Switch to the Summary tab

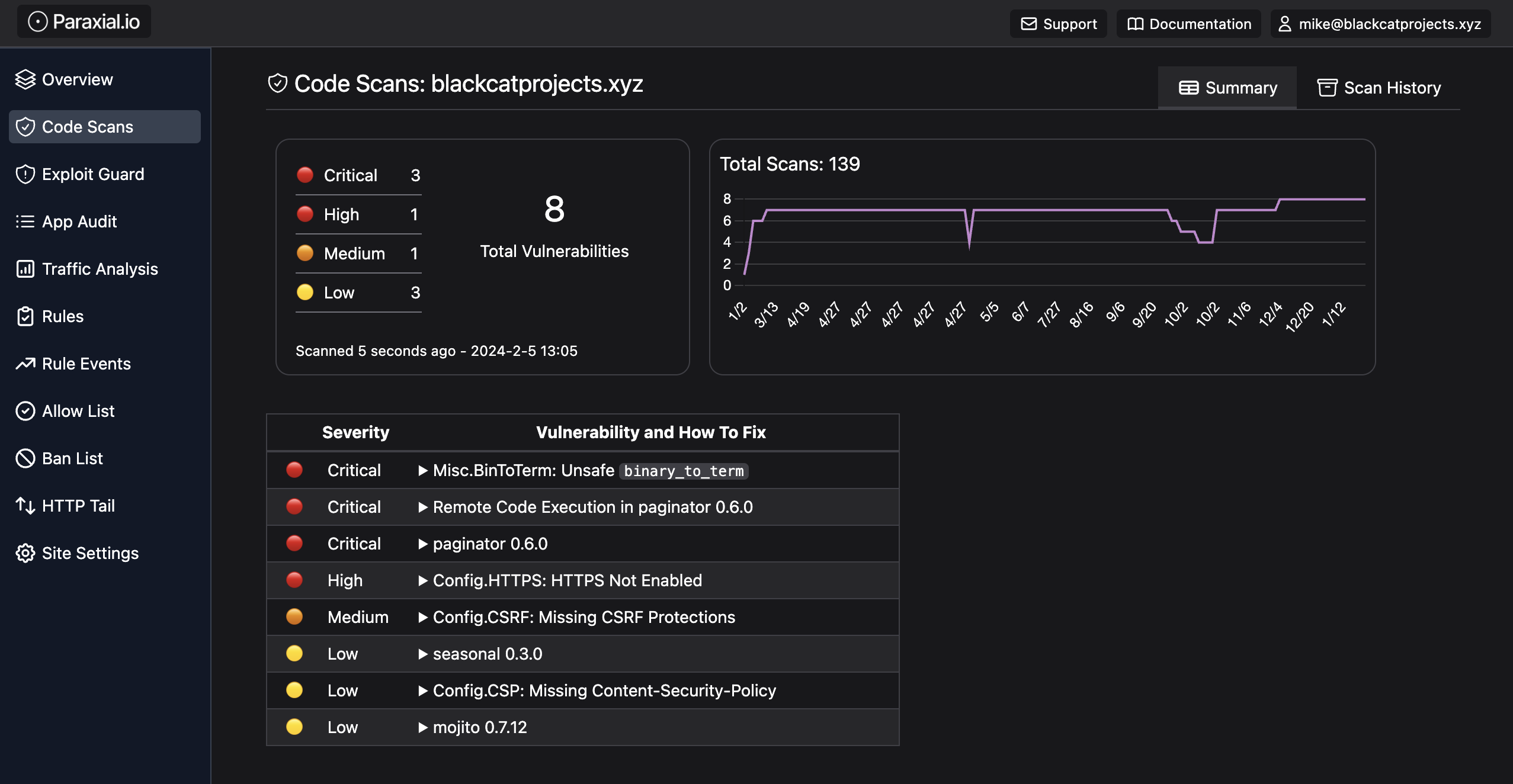coord(1227,88)
